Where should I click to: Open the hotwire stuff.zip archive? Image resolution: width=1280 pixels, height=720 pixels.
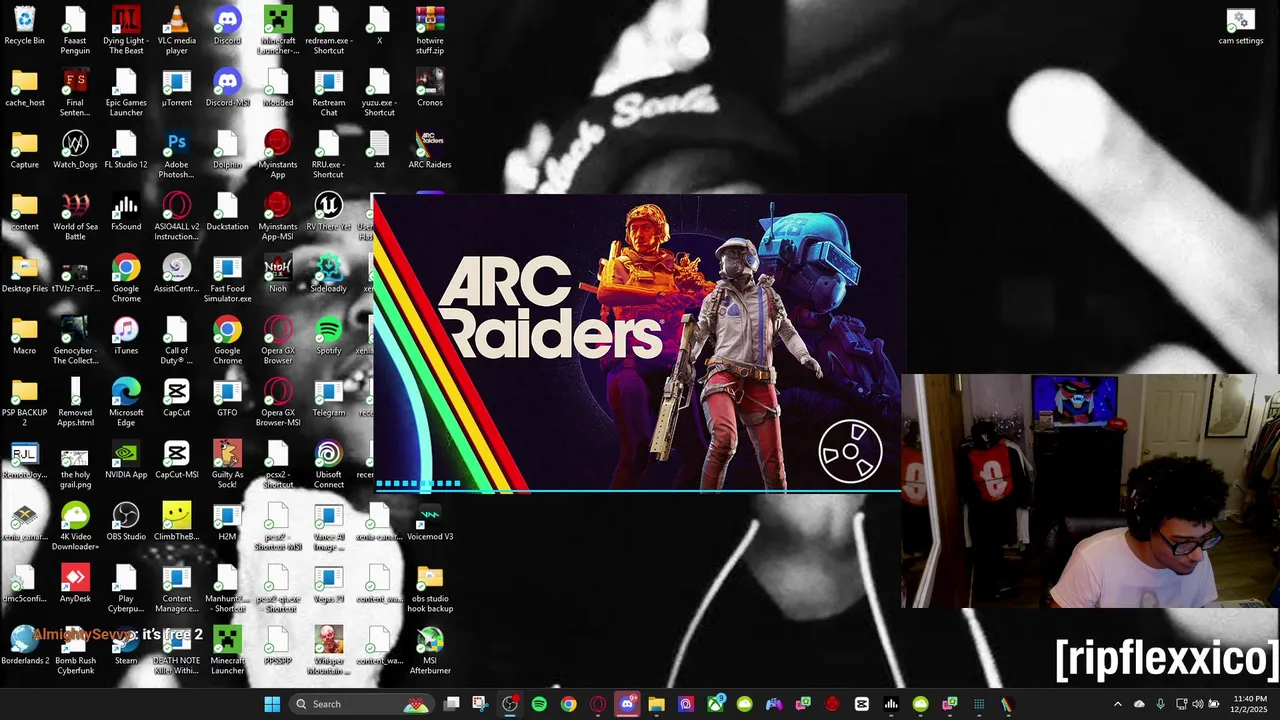[430, 30]
